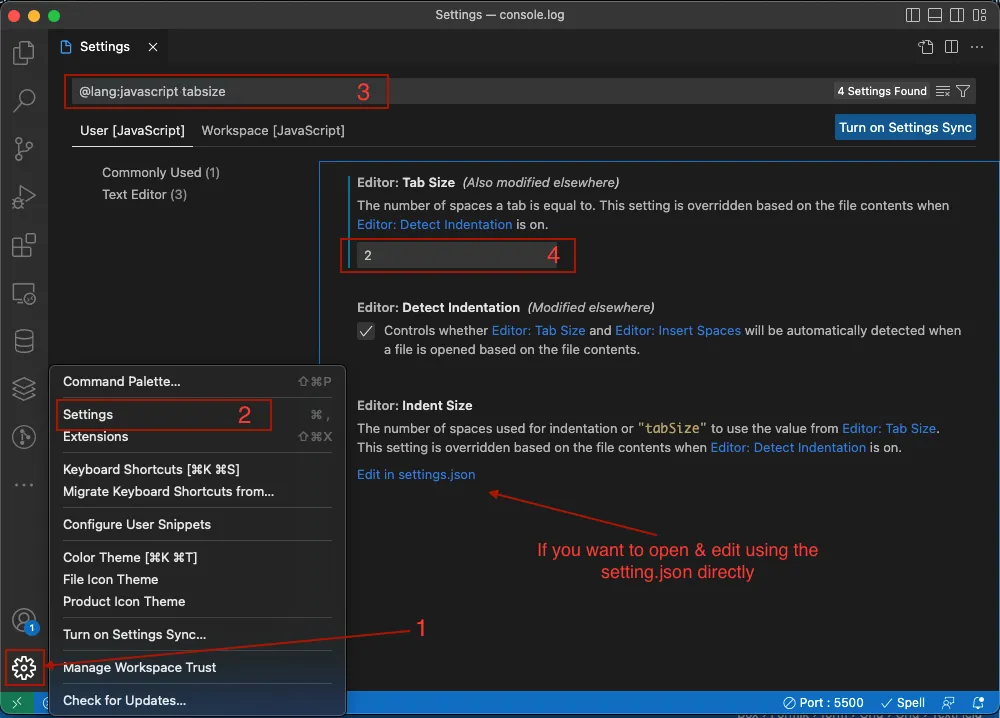Follow Editor: Tab Size link in Detect Indentation
This screenshot has width=1000, height=718.
pos(538,330)
